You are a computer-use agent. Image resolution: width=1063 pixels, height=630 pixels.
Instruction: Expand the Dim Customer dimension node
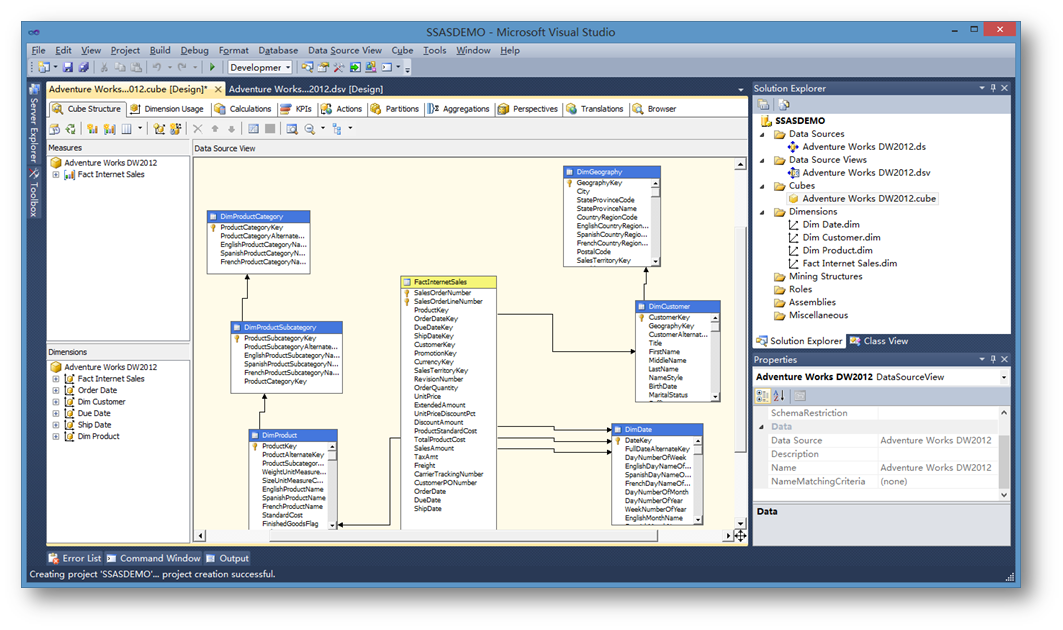[x=56, y=402]
